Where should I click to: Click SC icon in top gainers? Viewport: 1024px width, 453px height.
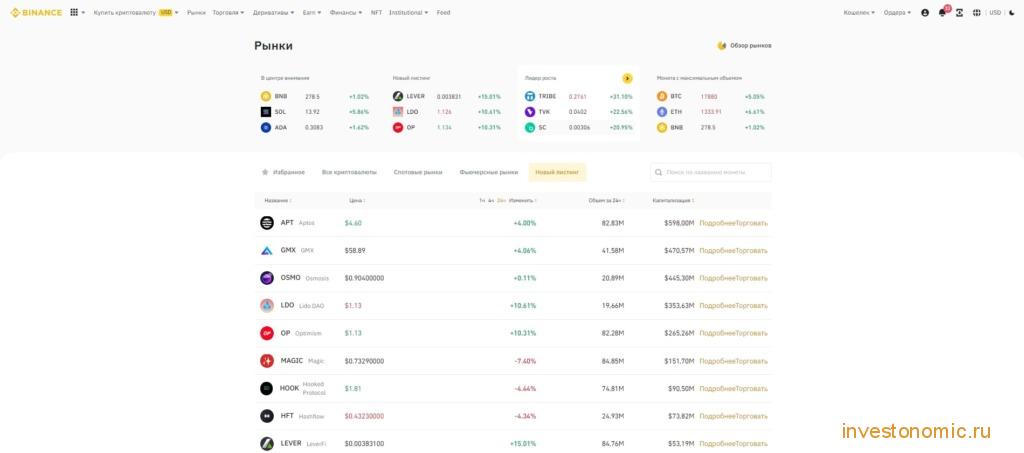tap(530, 127)
